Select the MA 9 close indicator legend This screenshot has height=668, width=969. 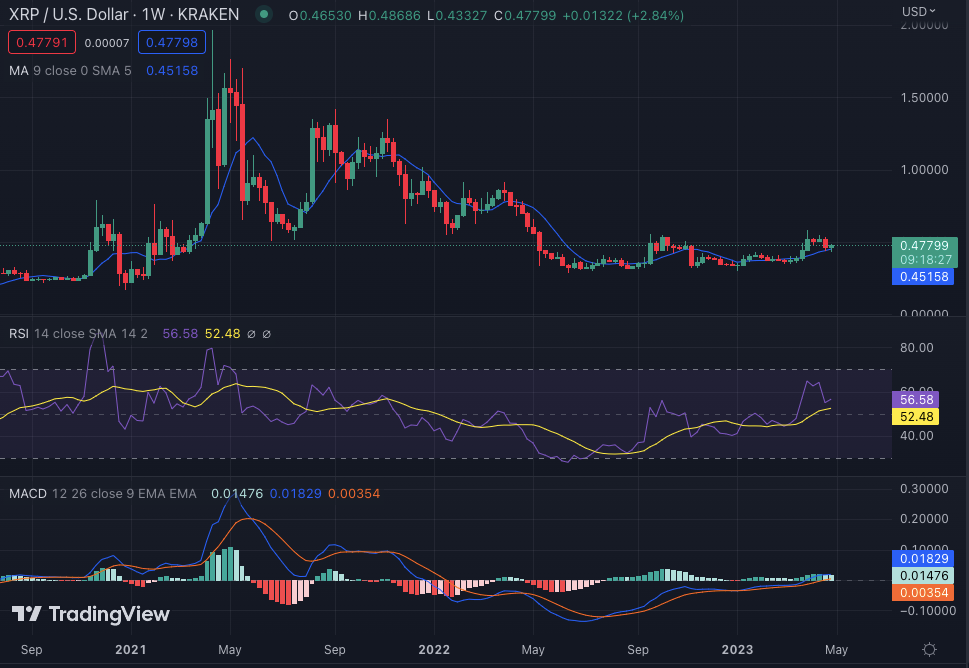tap(70, 70)
